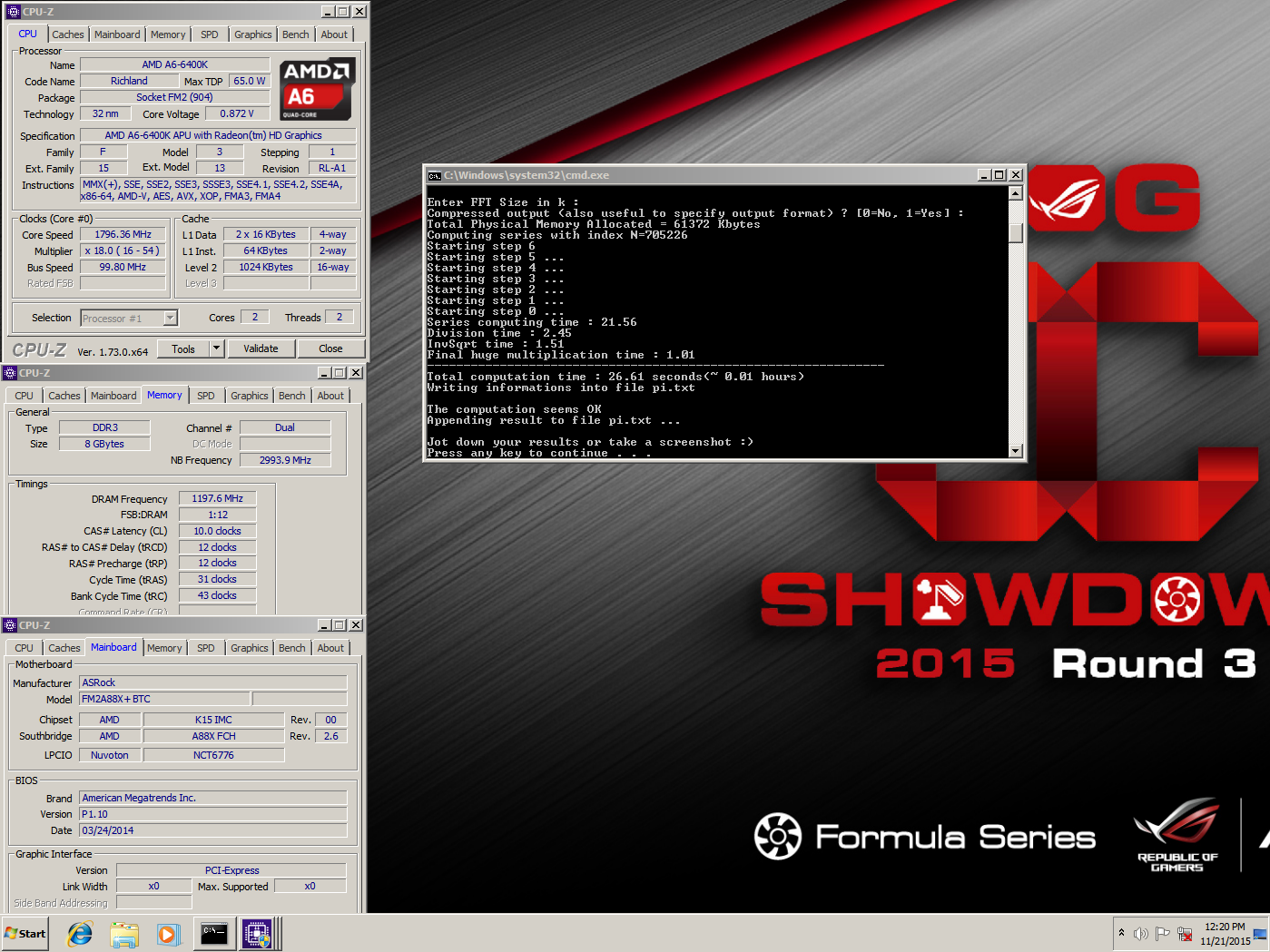Open Graphics tab in top CPU-Z window
This screenshot has width=1270, height=952.
pos(253,34)
